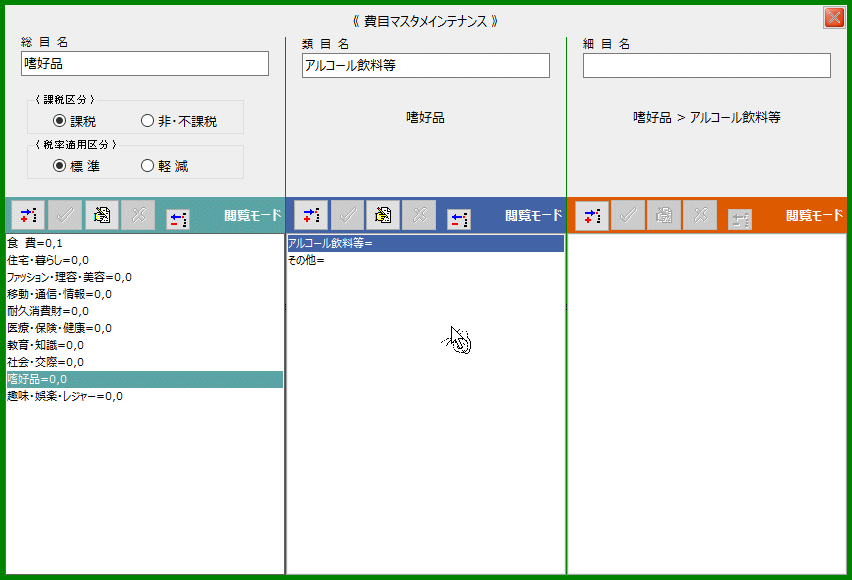Select the ファッション・理容・美容=0,0 row
The height and width of the screenshot is (580, 852).
[145, 277]
